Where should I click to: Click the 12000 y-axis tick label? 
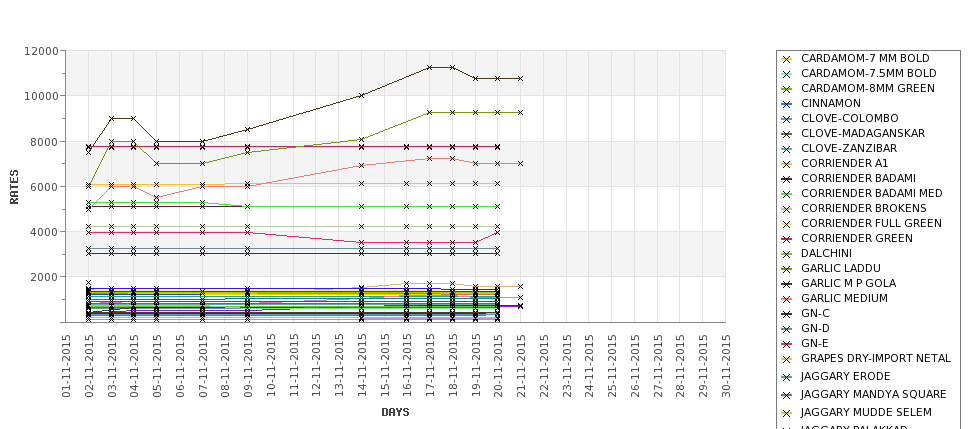pyautogui.click(x=42, y=51)
